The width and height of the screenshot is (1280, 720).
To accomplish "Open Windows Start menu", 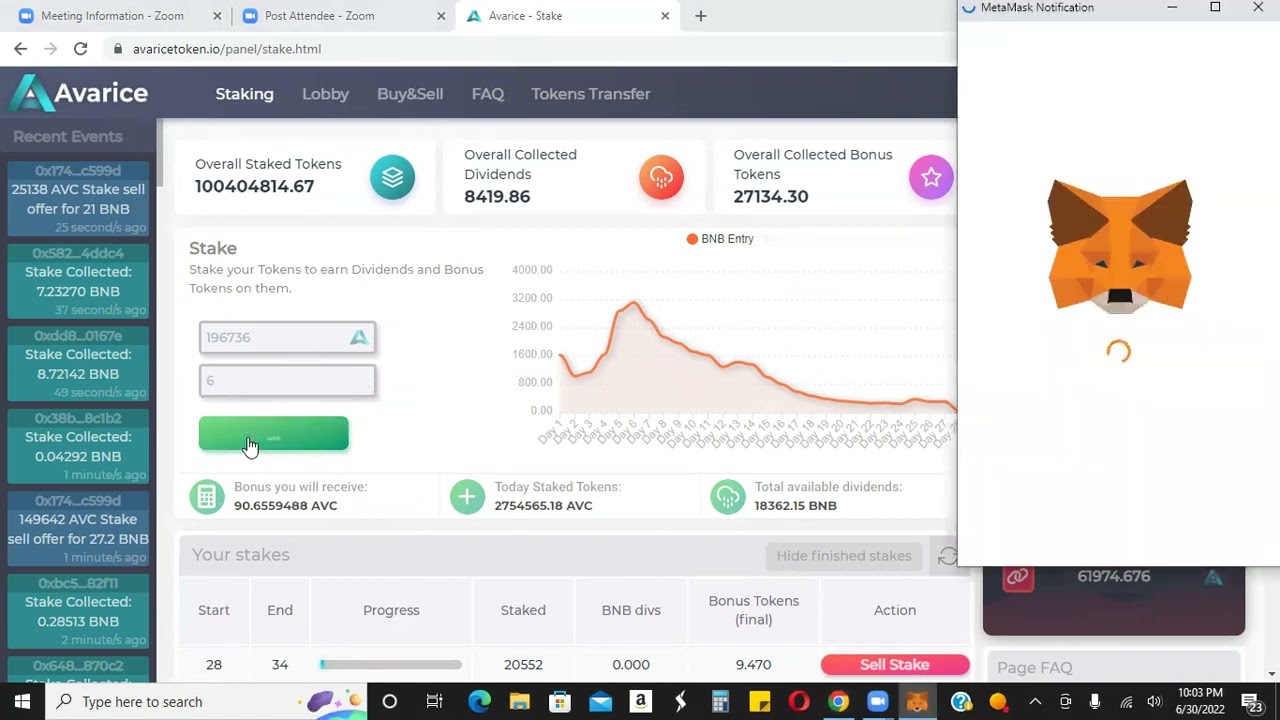I will (22, 701).
